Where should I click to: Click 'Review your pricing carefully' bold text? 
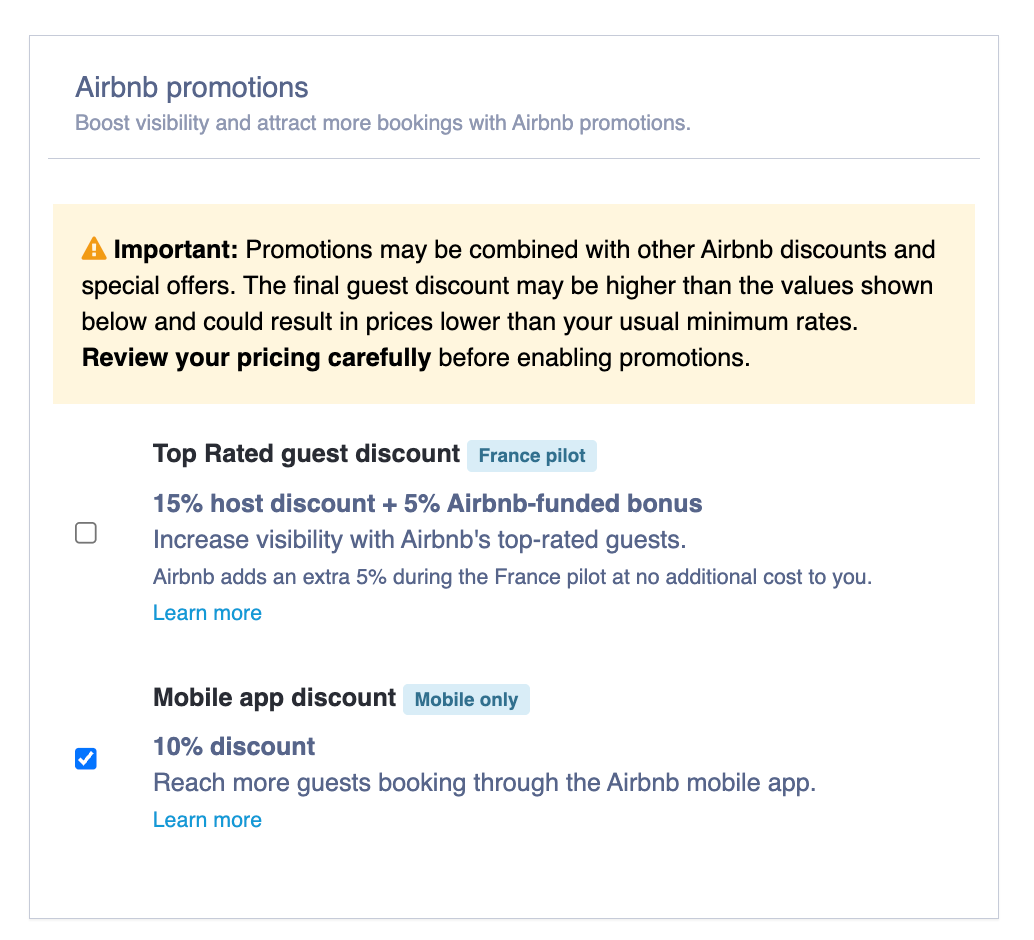point(256,358)
